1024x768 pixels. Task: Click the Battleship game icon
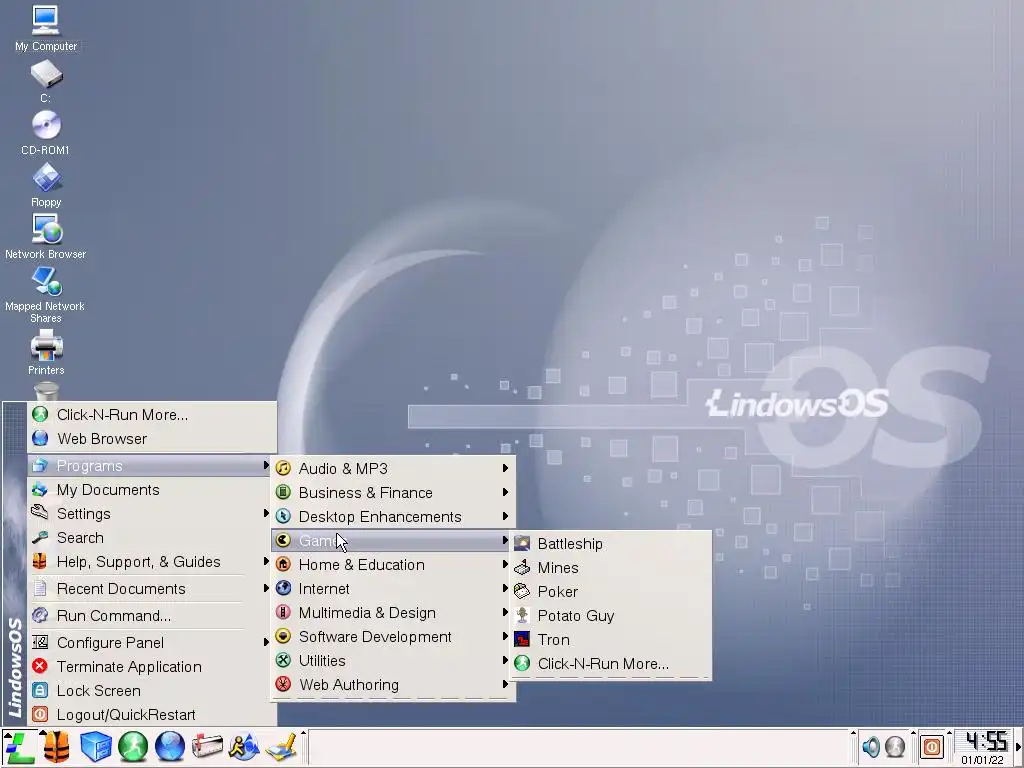click(522, 543)
